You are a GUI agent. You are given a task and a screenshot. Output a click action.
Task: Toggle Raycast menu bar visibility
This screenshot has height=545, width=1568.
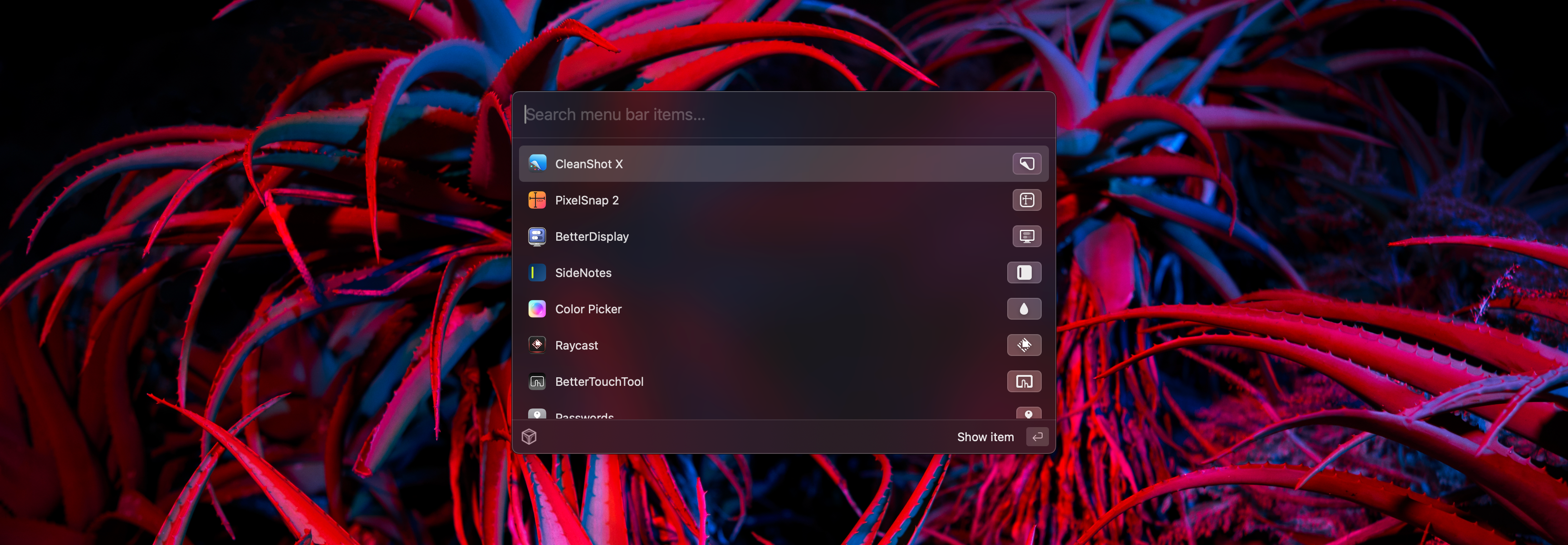click(x=1024, y=344)
